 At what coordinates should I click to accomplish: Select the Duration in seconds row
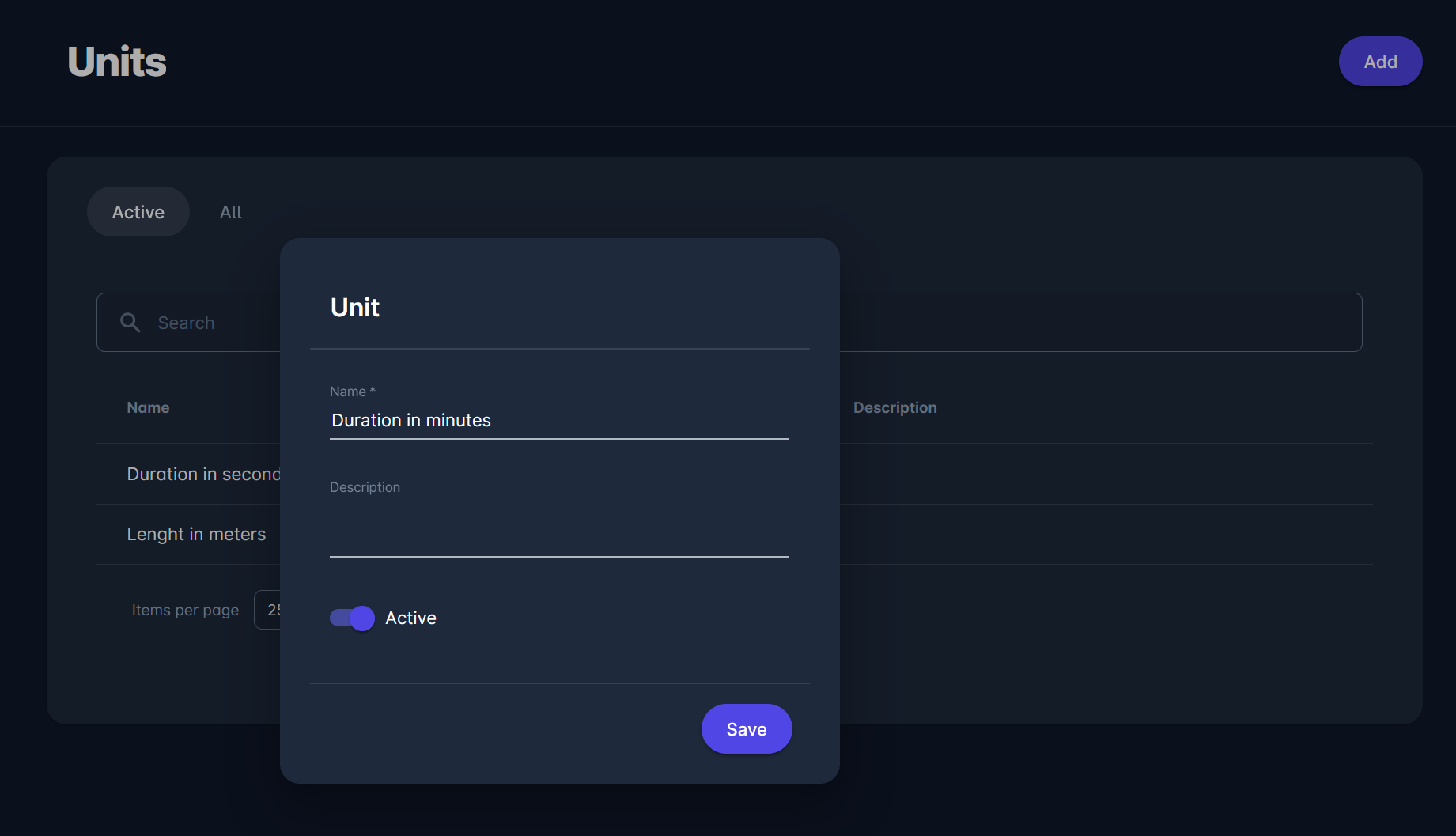click(202, 474)
